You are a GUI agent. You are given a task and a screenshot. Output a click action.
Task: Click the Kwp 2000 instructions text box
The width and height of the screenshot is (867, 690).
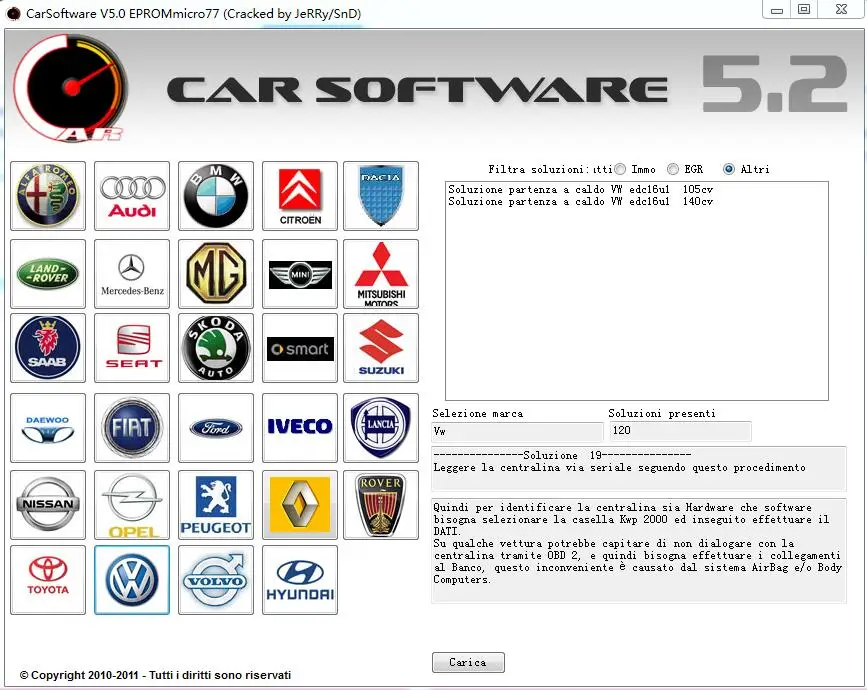(x=639, y=550)
